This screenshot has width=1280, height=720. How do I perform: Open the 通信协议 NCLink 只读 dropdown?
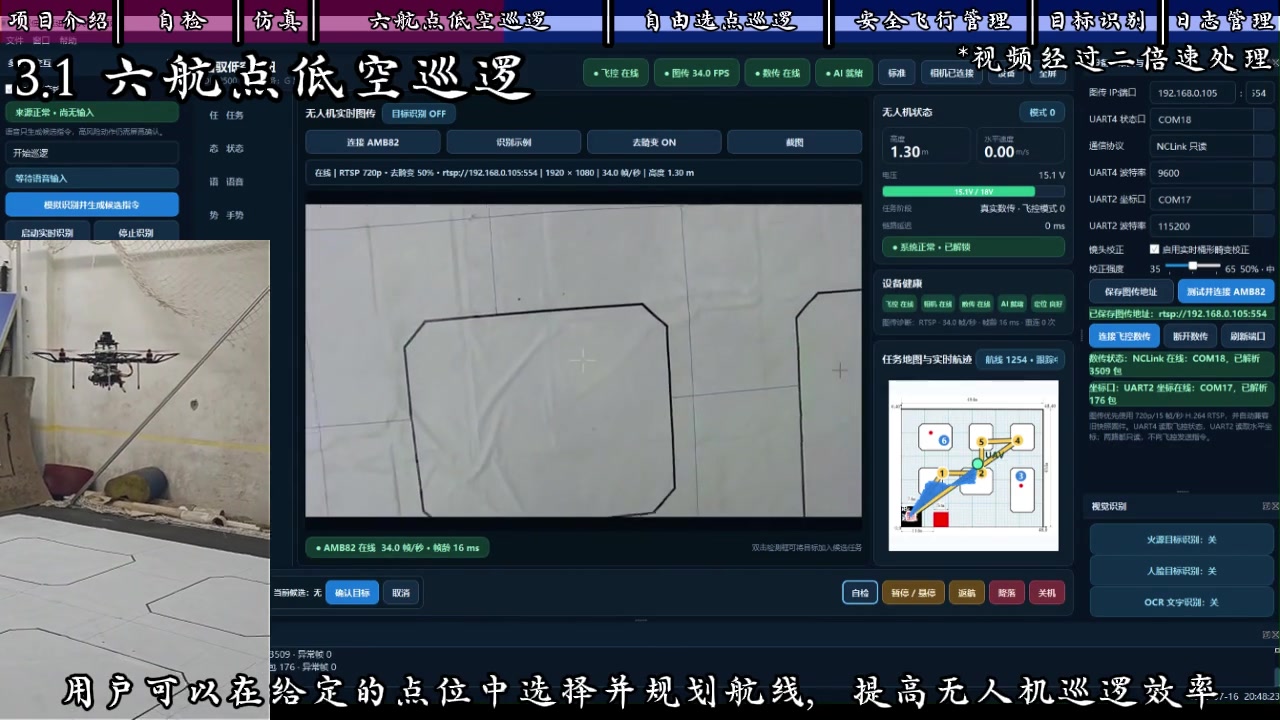pos(1213,146)
